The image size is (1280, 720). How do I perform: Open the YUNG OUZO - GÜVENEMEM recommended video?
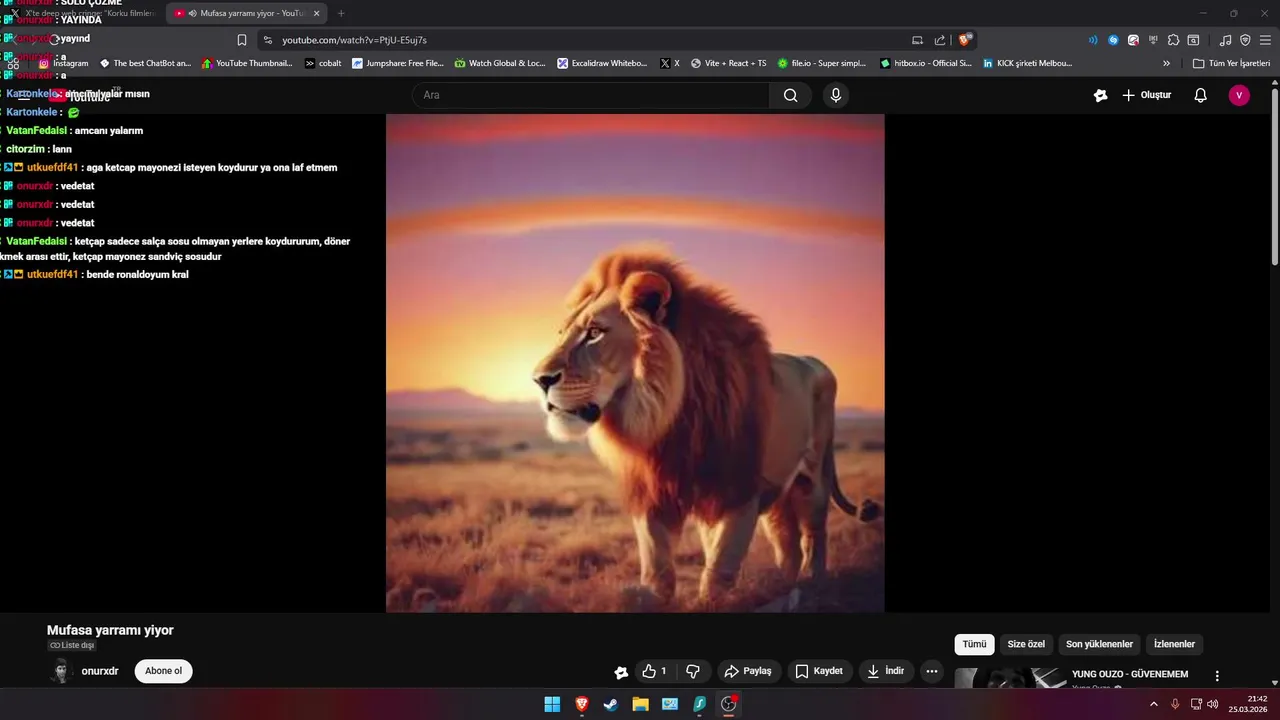coord(1130,674)
